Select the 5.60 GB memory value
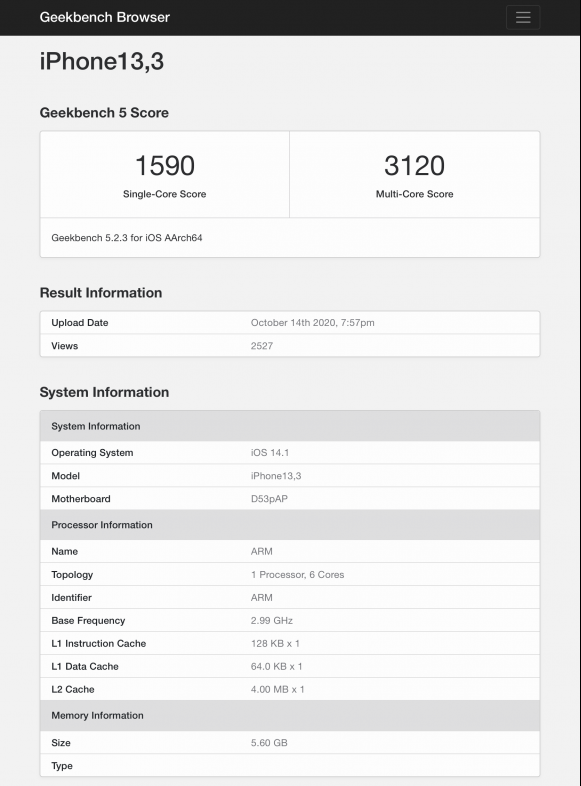 (x=269, y=743)
